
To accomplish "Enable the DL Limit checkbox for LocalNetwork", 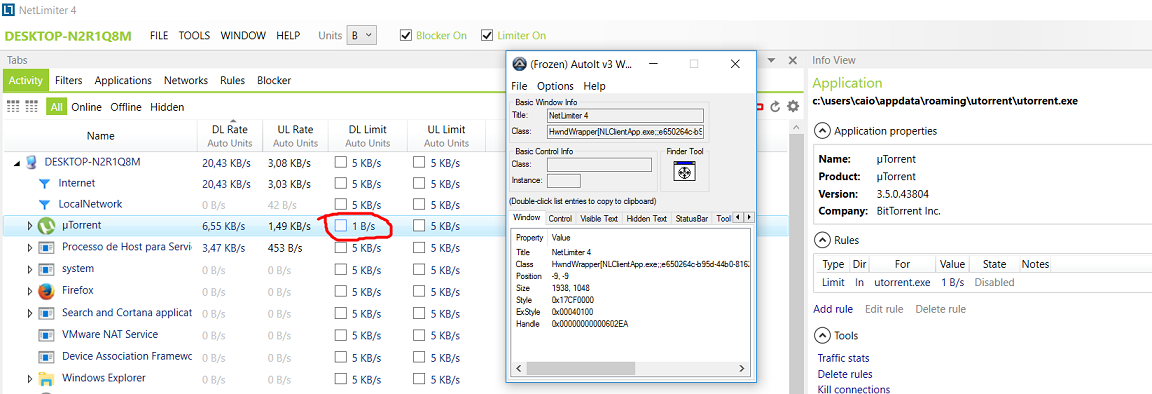I will click(x=340, y=204).
